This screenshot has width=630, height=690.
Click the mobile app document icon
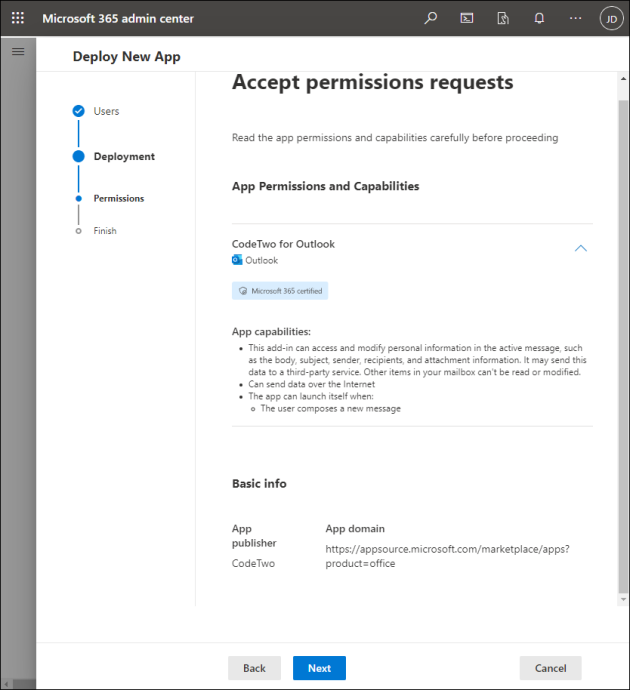click(503, 18)
